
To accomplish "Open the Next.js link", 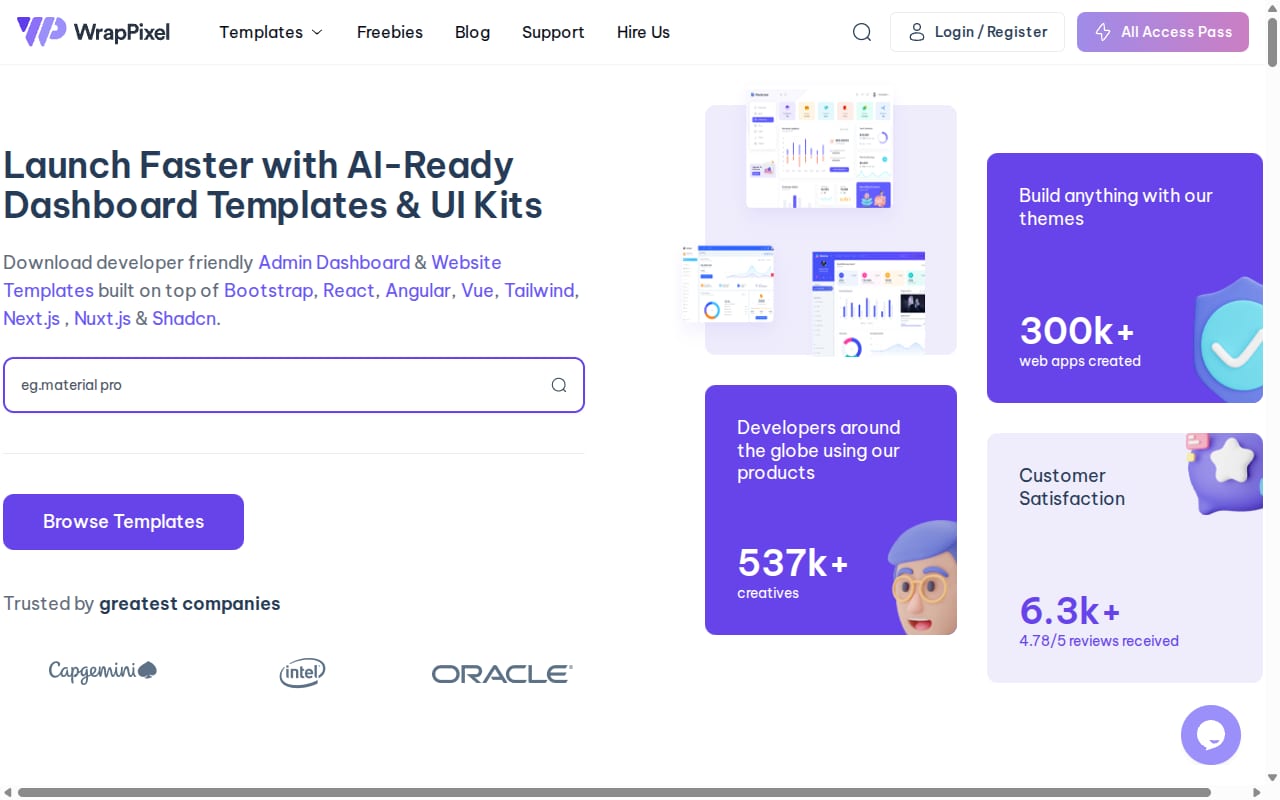I will pos(32,318).
